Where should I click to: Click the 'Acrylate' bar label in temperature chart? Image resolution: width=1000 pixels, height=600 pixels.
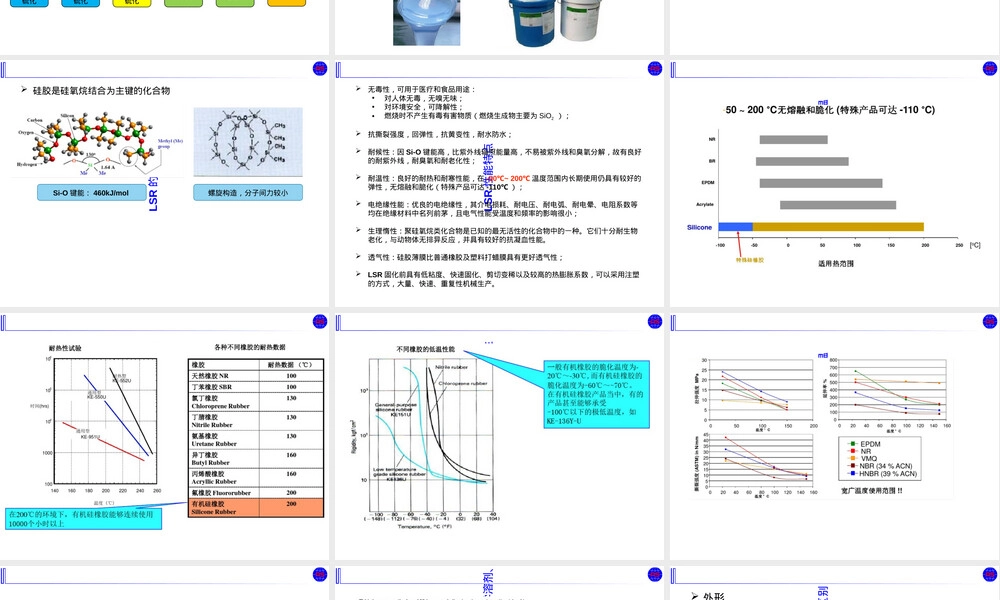click(705, 205)
